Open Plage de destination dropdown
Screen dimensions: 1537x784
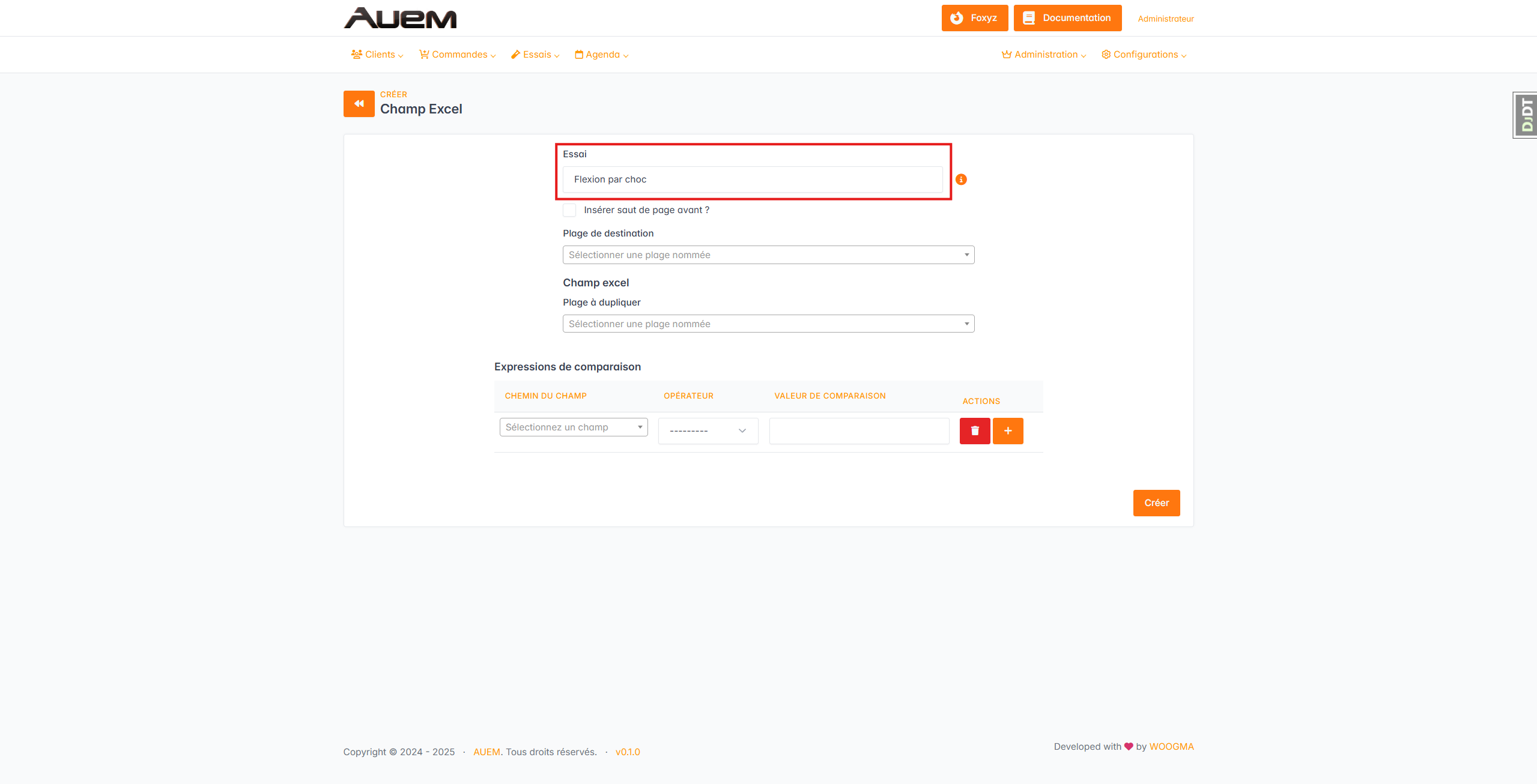[768, 255]
